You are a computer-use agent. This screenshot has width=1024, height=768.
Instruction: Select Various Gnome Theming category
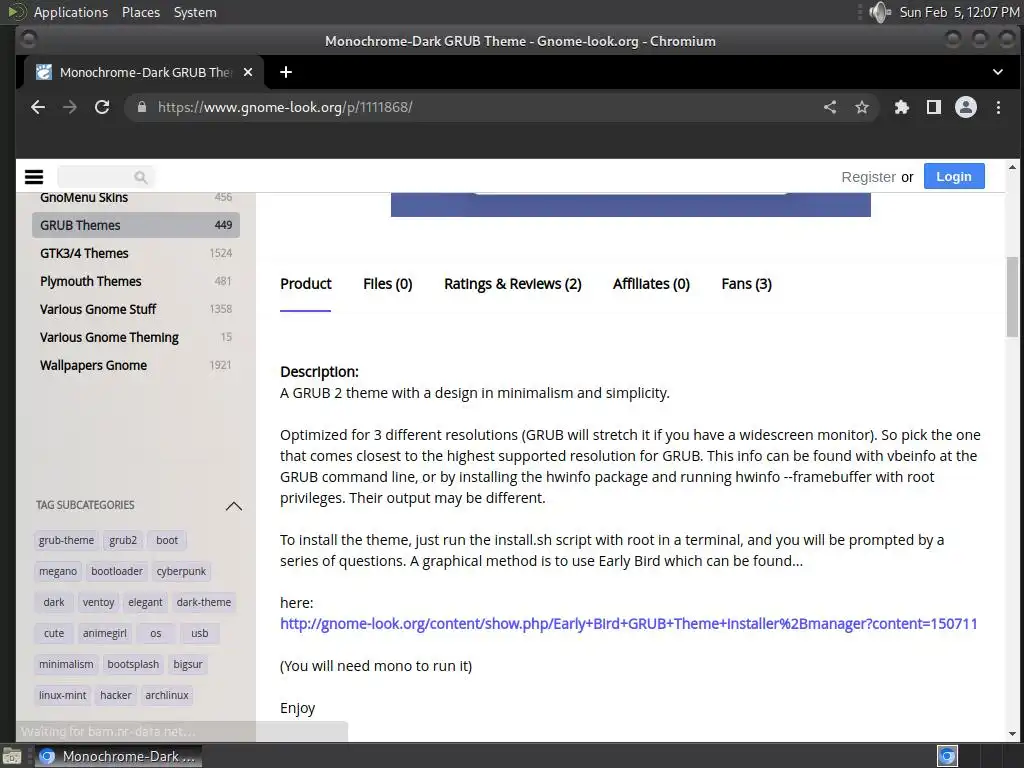tap(136, 338)
